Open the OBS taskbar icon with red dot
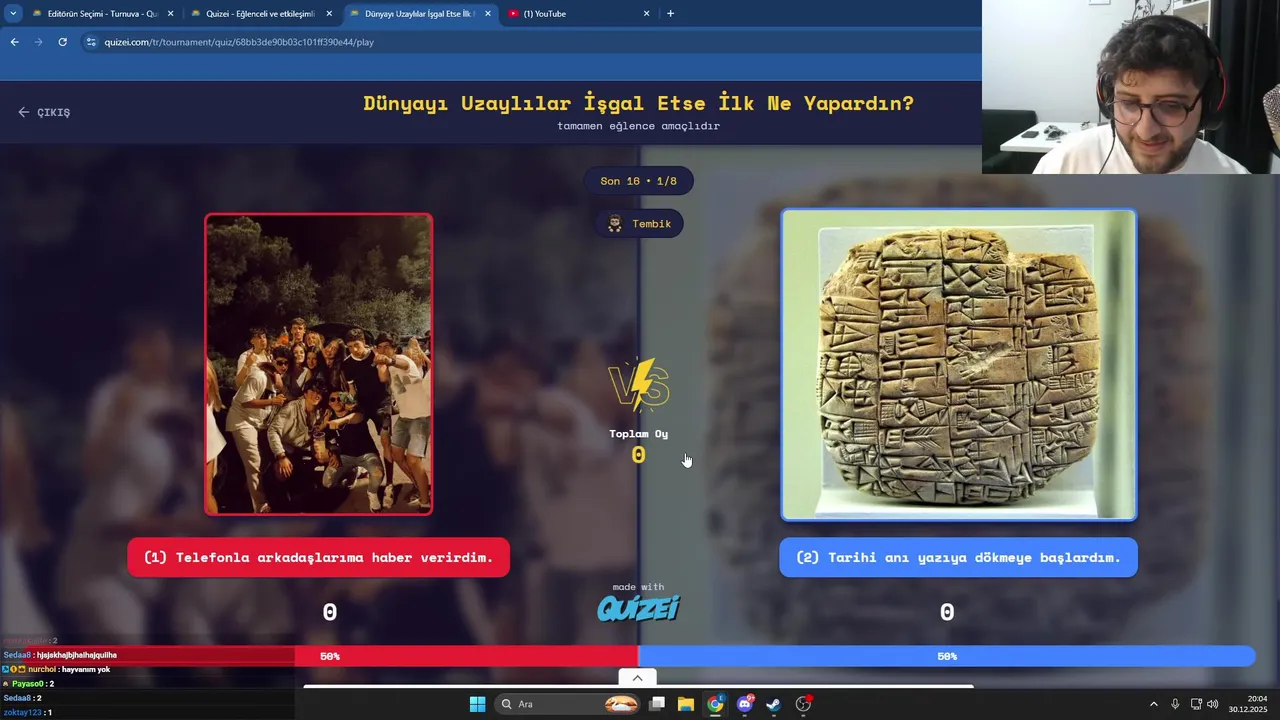The width and height of the screenshot is (1280, 720). [803, 704]
